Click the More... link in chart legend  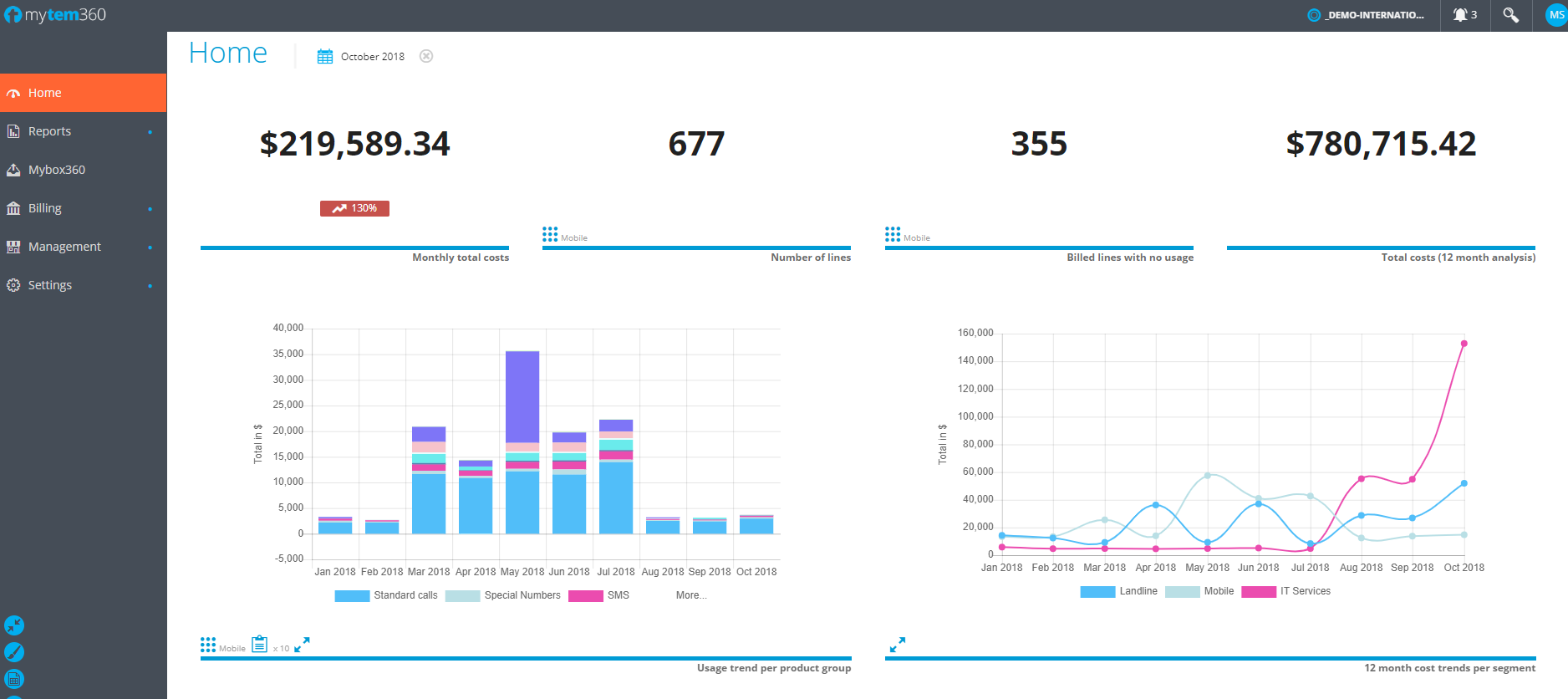691,595
